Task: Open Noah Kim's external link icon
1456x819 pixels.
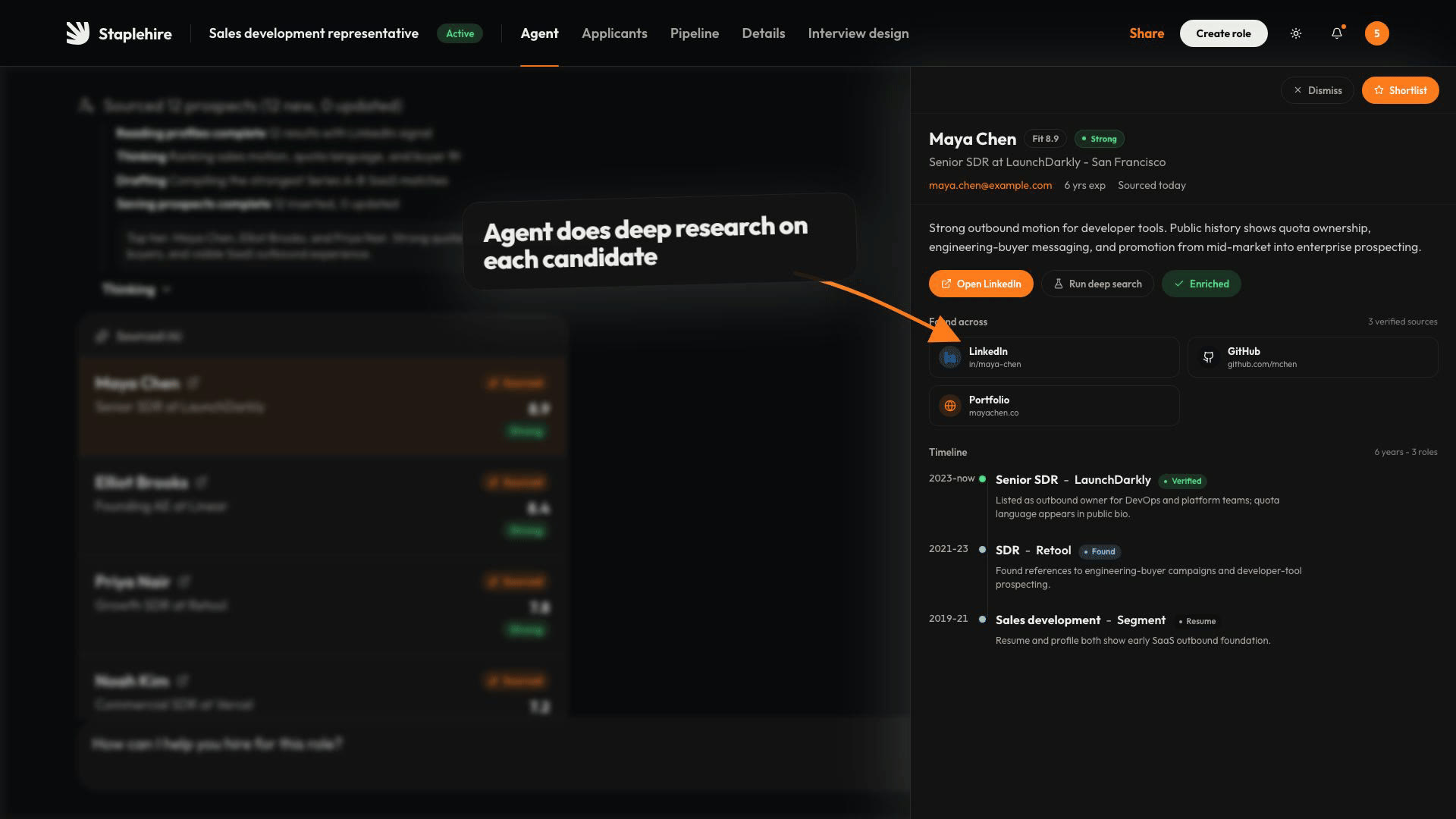Action: [182, 681]
